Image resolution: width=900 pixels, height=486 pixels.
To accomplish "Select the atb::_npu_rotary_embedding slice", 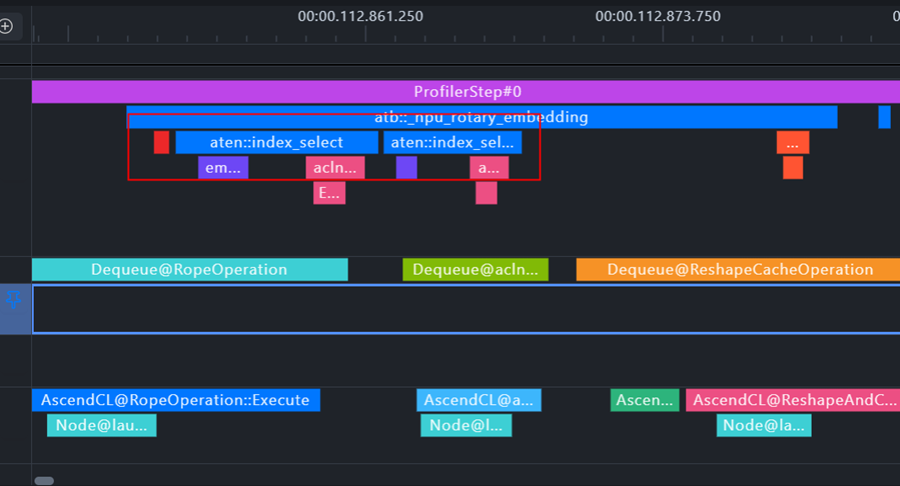I will pos(482,117).
